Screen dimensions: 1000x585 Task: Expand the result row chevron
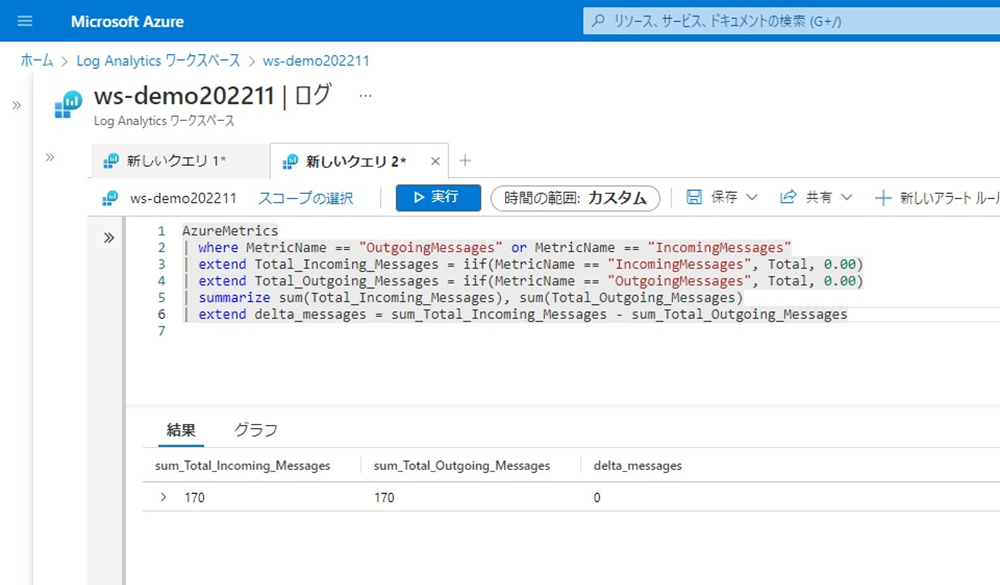click(163, 497)
